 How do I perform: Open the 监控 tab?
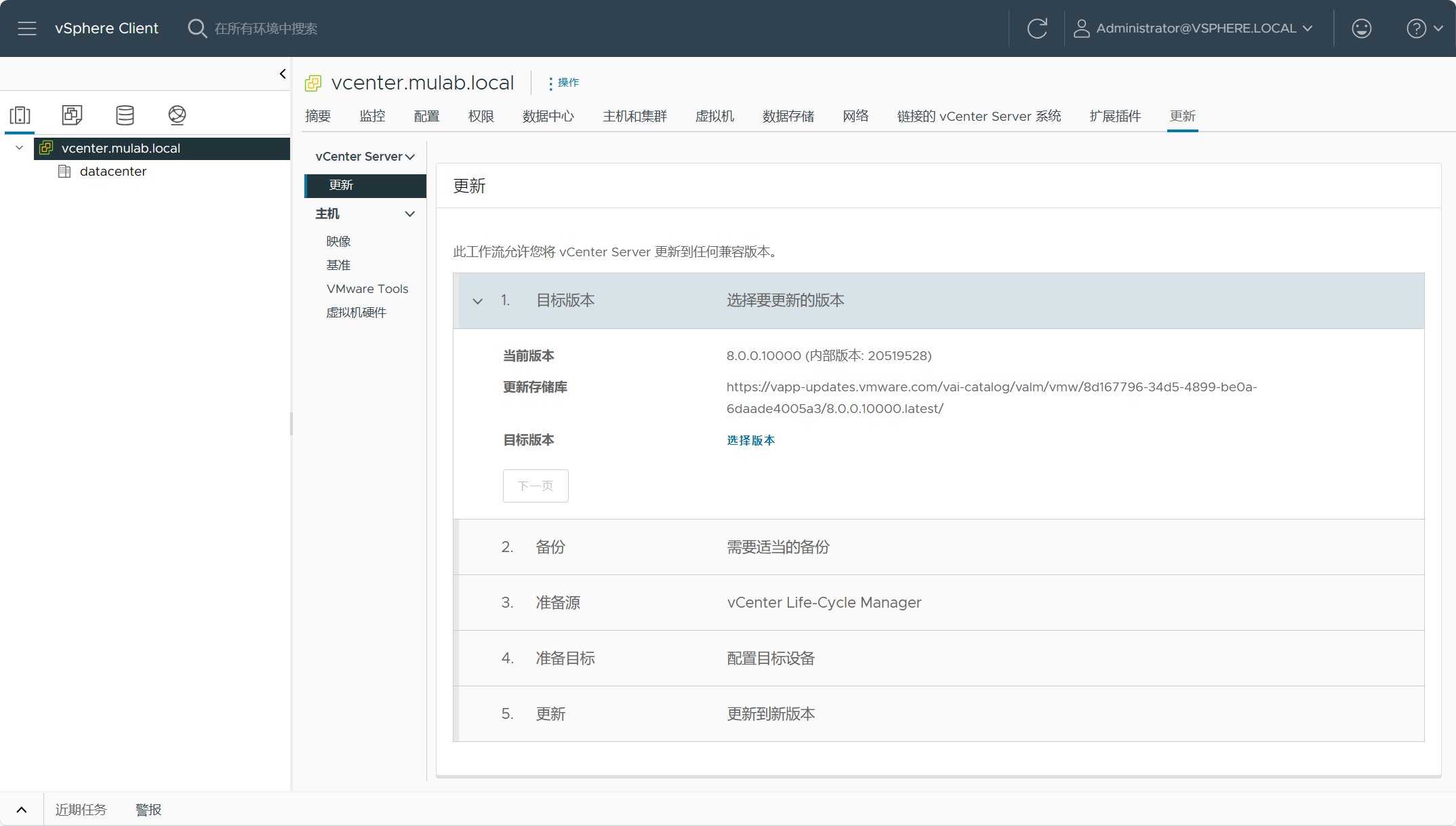coord(372,116)
